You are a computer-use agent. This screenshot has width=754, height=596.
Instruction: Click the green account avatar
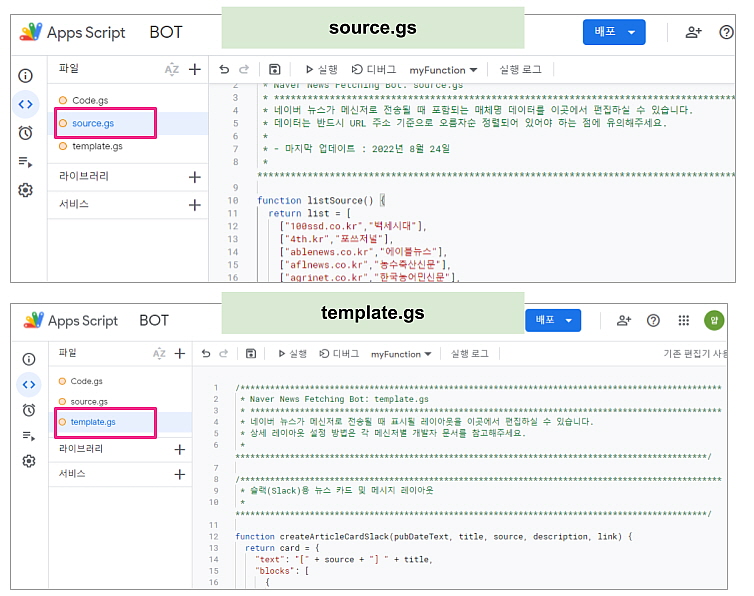[x=714, y=320]
